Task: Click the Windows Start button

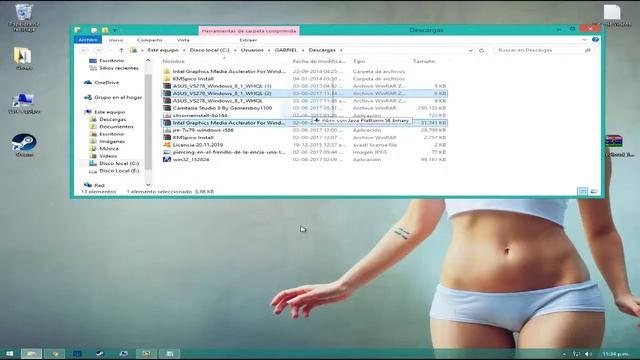Action: point(10,353)
